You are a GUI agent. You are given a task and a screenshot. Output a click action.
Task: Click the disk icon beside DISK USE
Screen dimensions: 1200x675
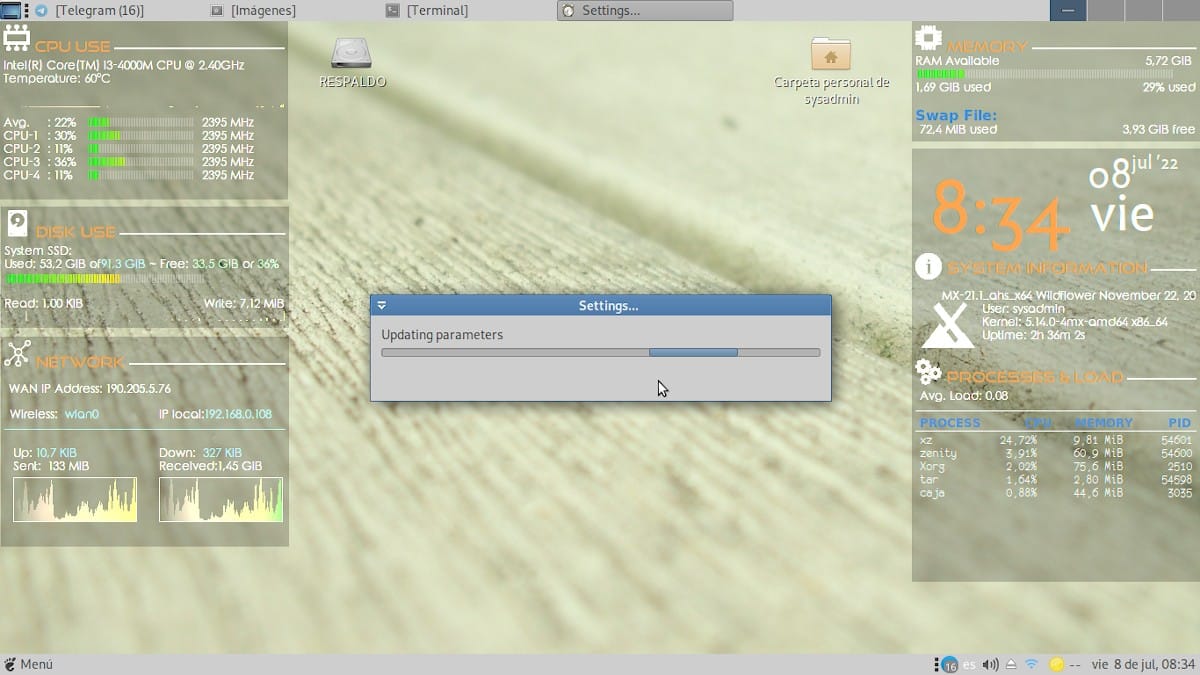point(17,224)
